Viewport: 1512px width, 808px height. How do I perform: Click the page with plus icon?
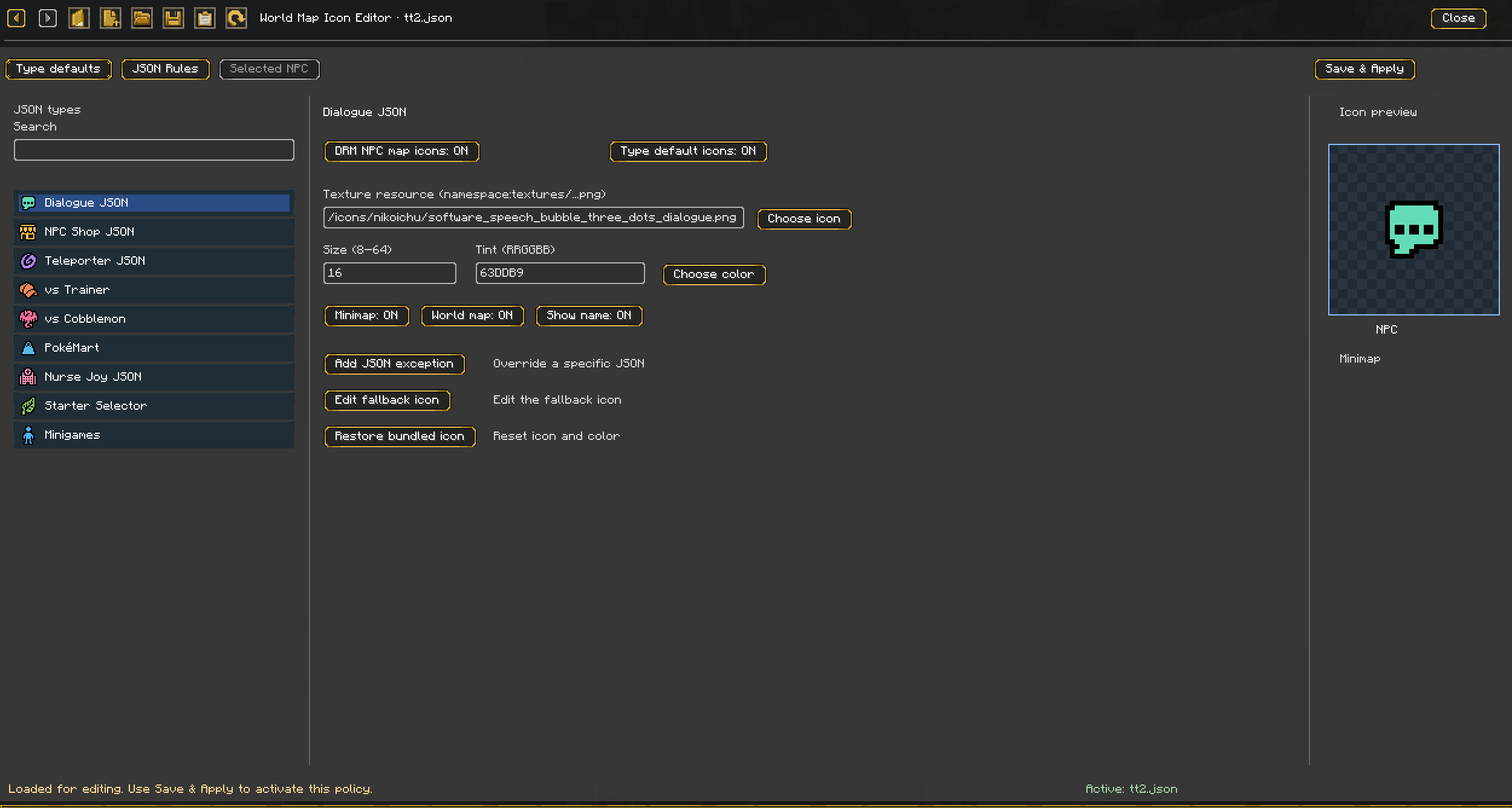click(x=111, y=18)
